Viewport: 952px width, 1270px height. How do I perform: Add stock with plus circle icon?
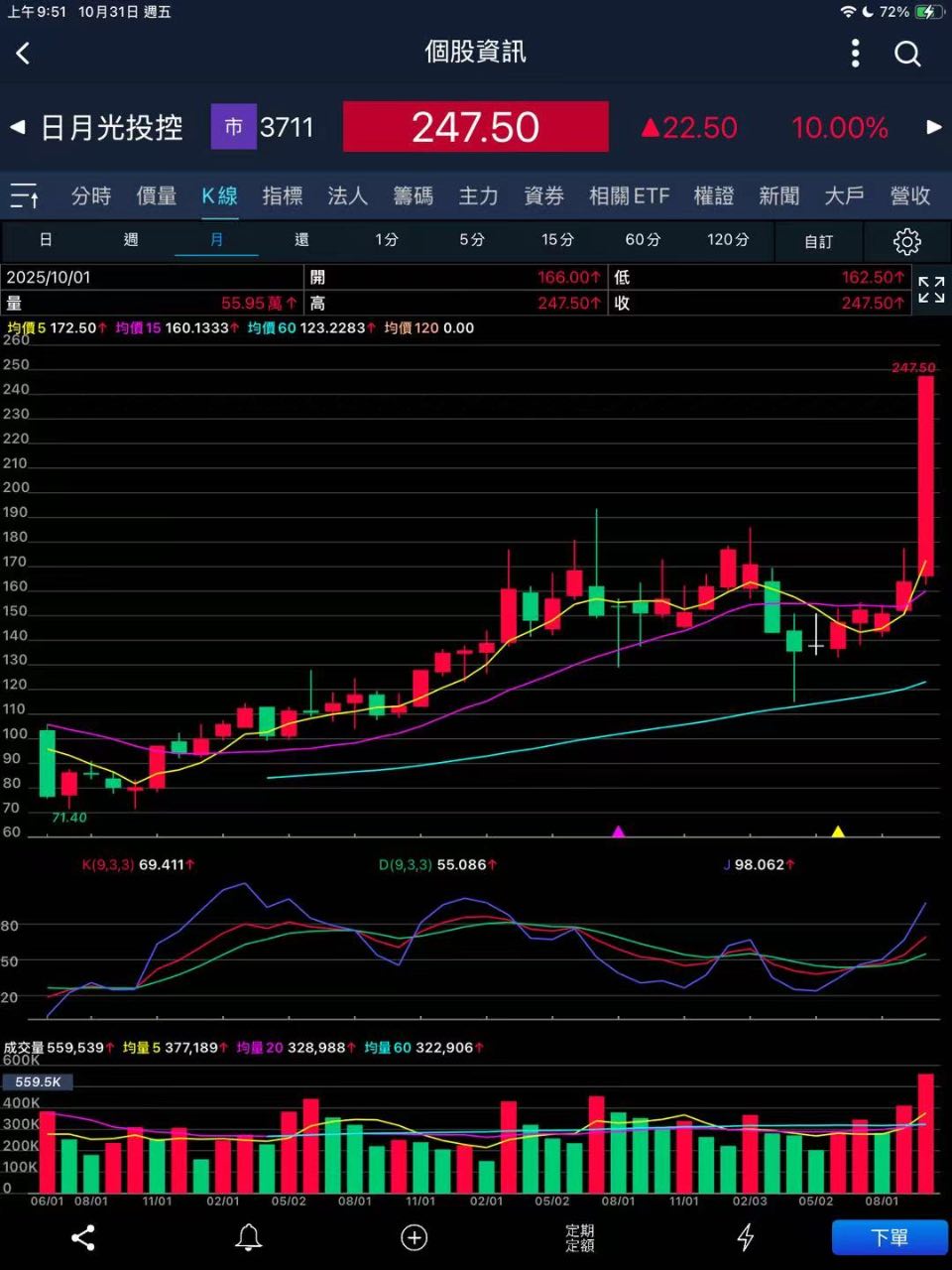tap(414, 1237)
